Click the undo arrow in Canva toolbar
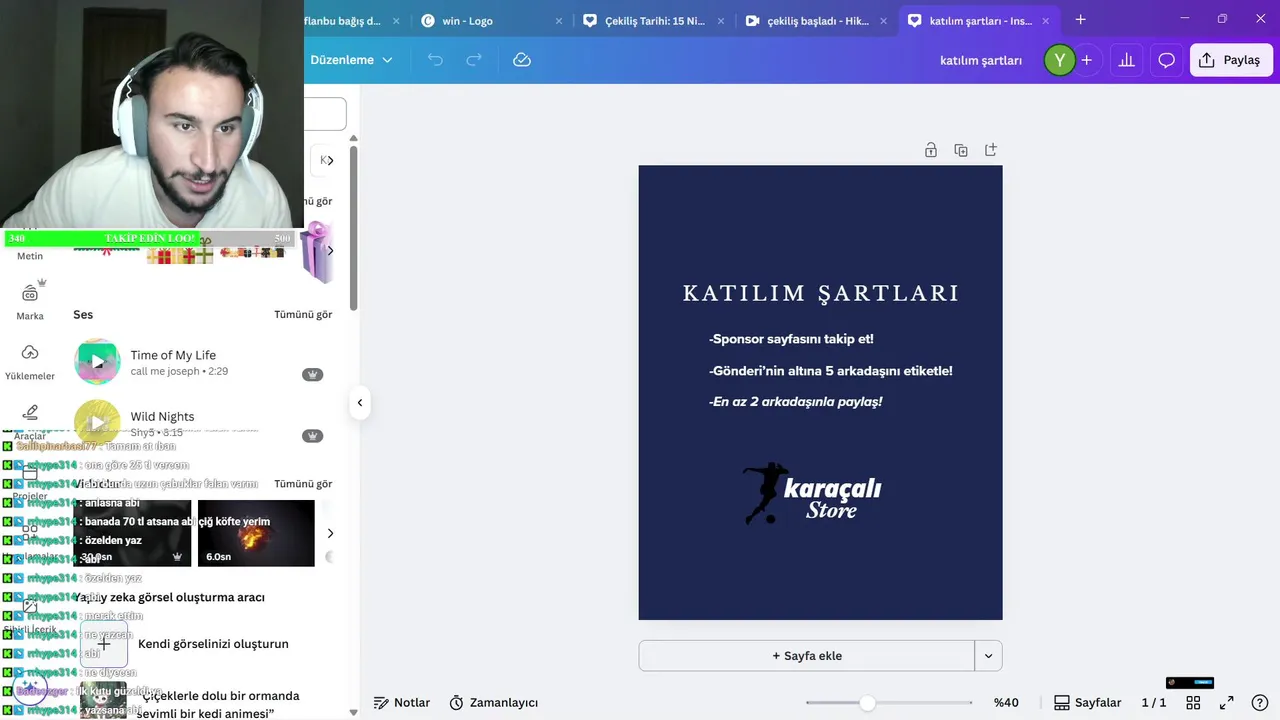 tap(435, 60)
